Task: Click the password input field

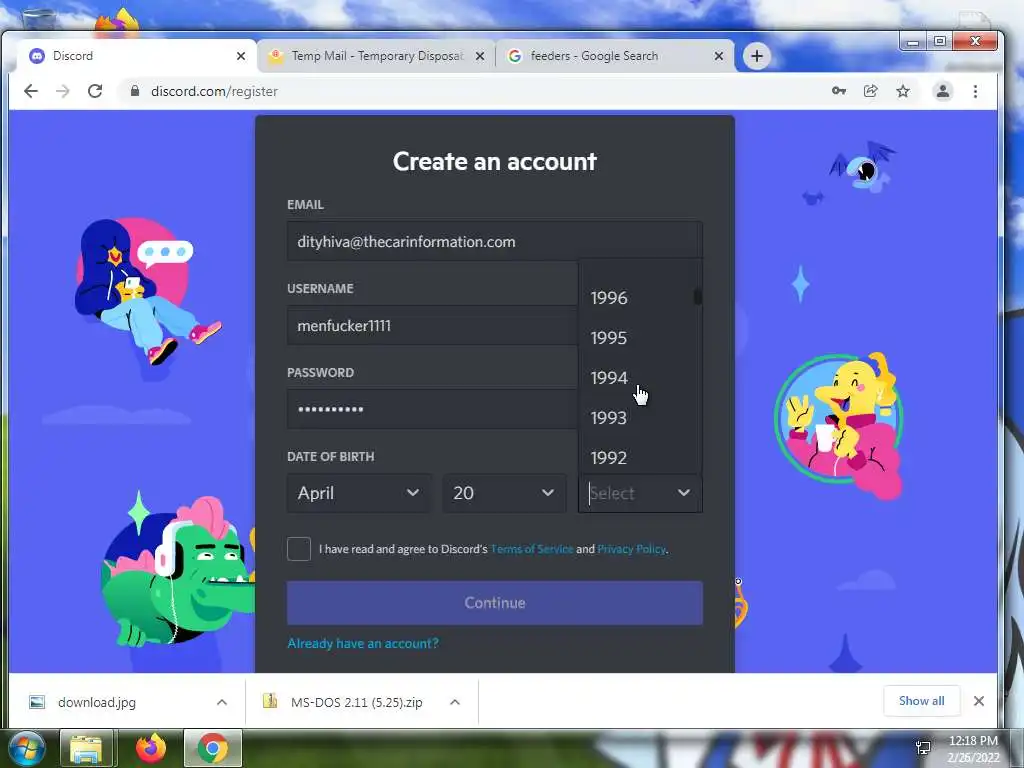Action: click(x=432, y=409)
